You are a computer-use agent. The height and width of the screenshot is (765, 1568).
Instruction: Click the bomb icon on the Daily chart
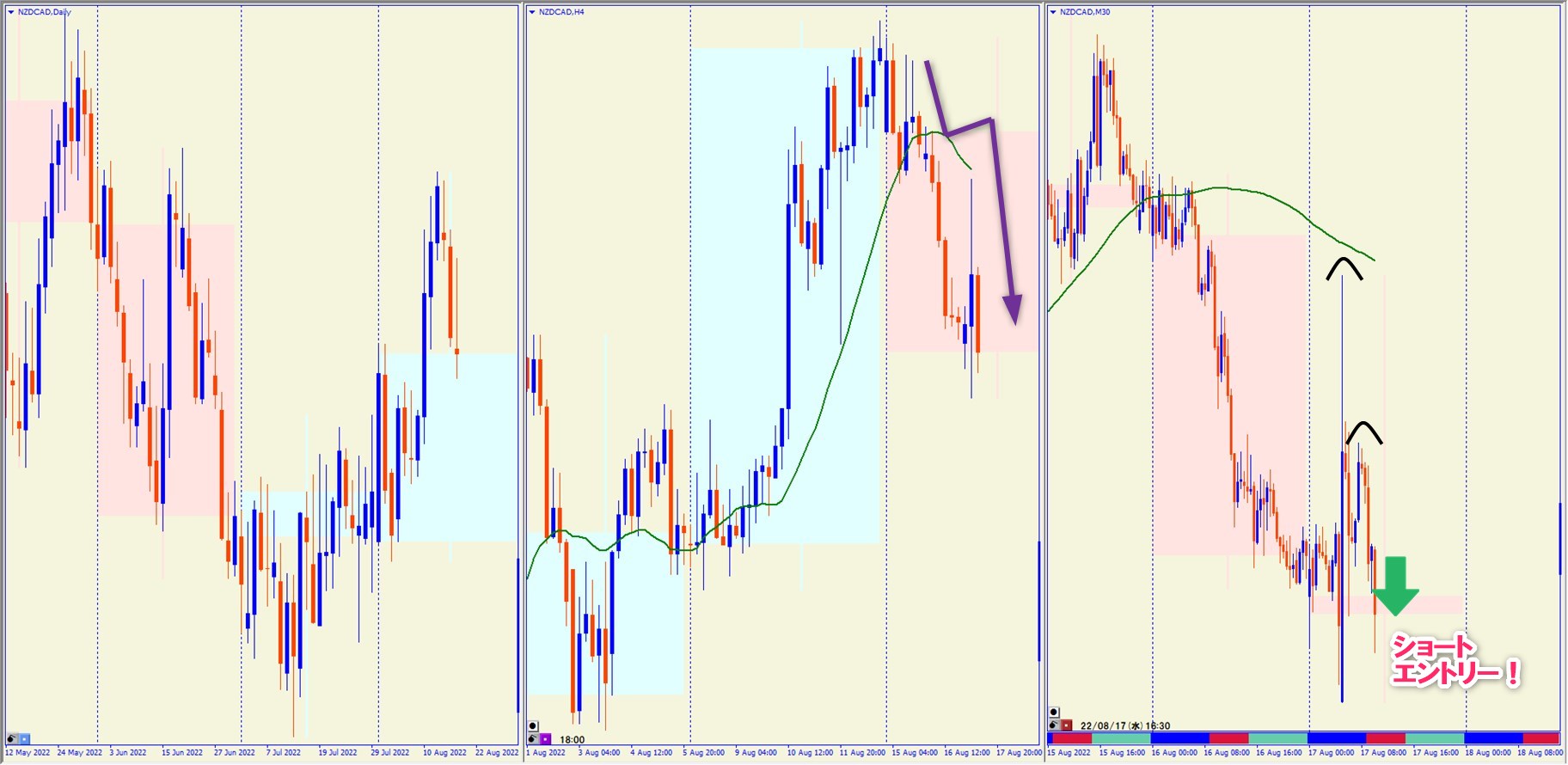click(x=12, y=739)
